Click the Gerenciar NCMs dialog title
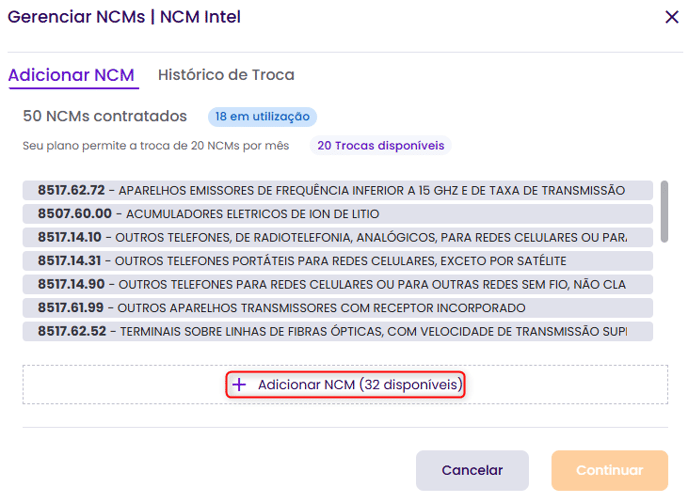Screen dimensions: 688x503 124,17
